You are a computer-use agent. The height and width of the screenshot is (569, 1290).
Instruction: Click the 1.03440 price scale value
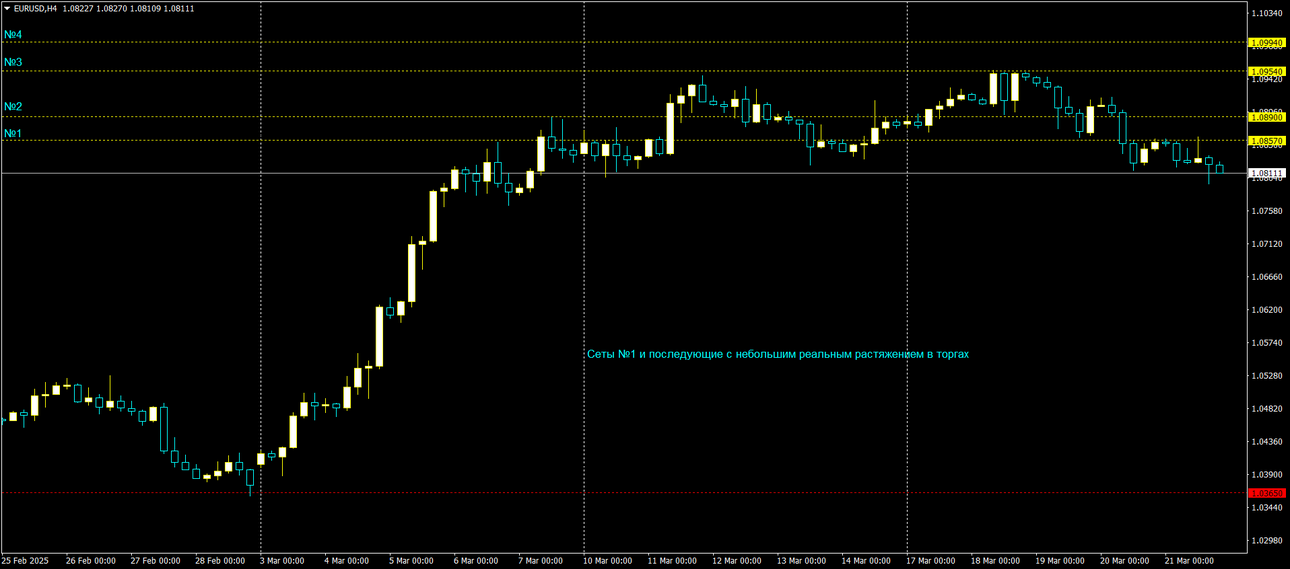[x=1268, y=508]
